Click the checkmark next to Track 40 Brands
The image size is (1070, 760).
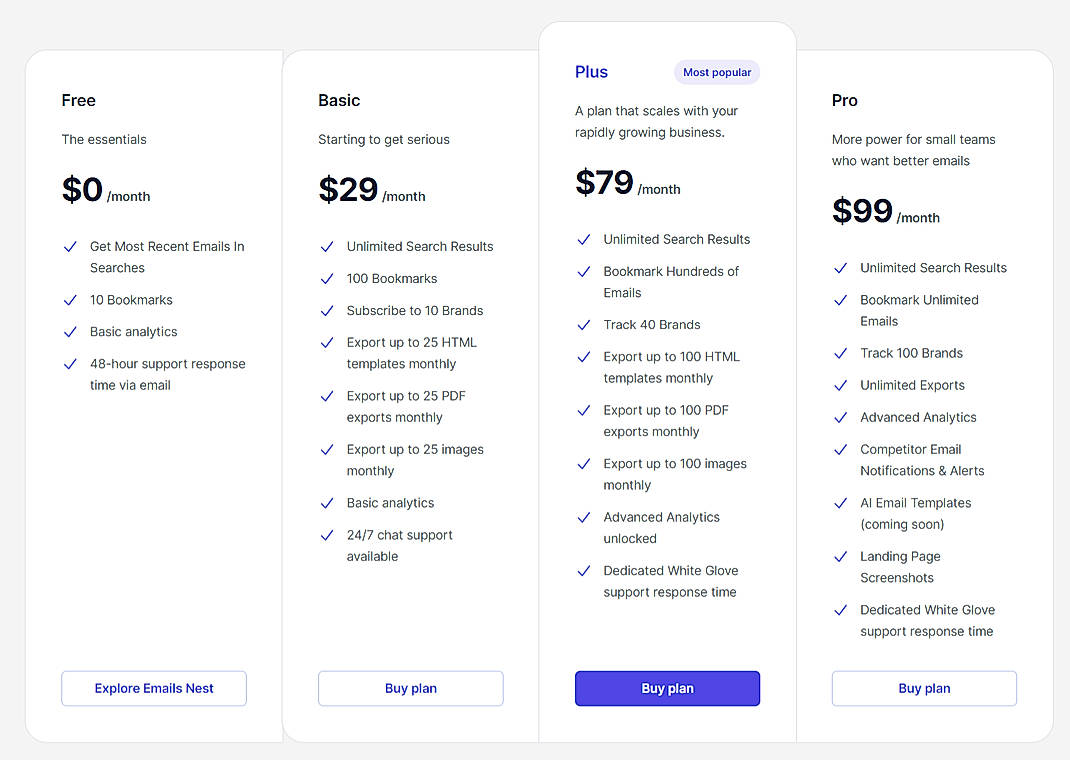point(584,325)
